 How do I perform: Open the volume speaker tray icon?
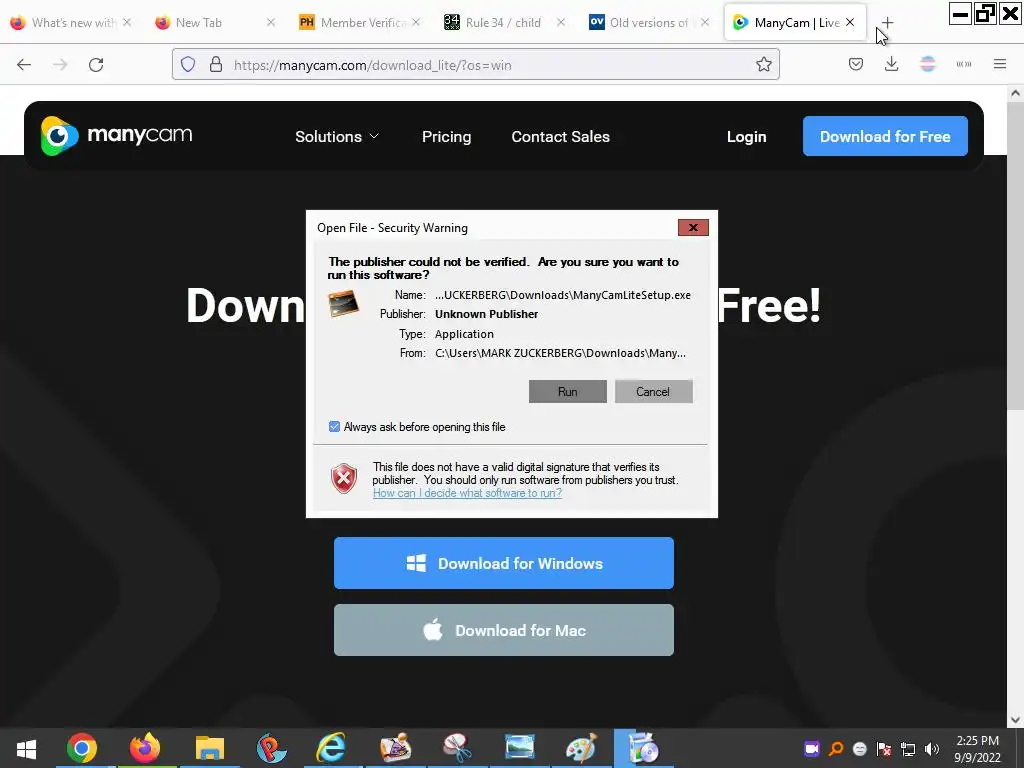(932, 748)
